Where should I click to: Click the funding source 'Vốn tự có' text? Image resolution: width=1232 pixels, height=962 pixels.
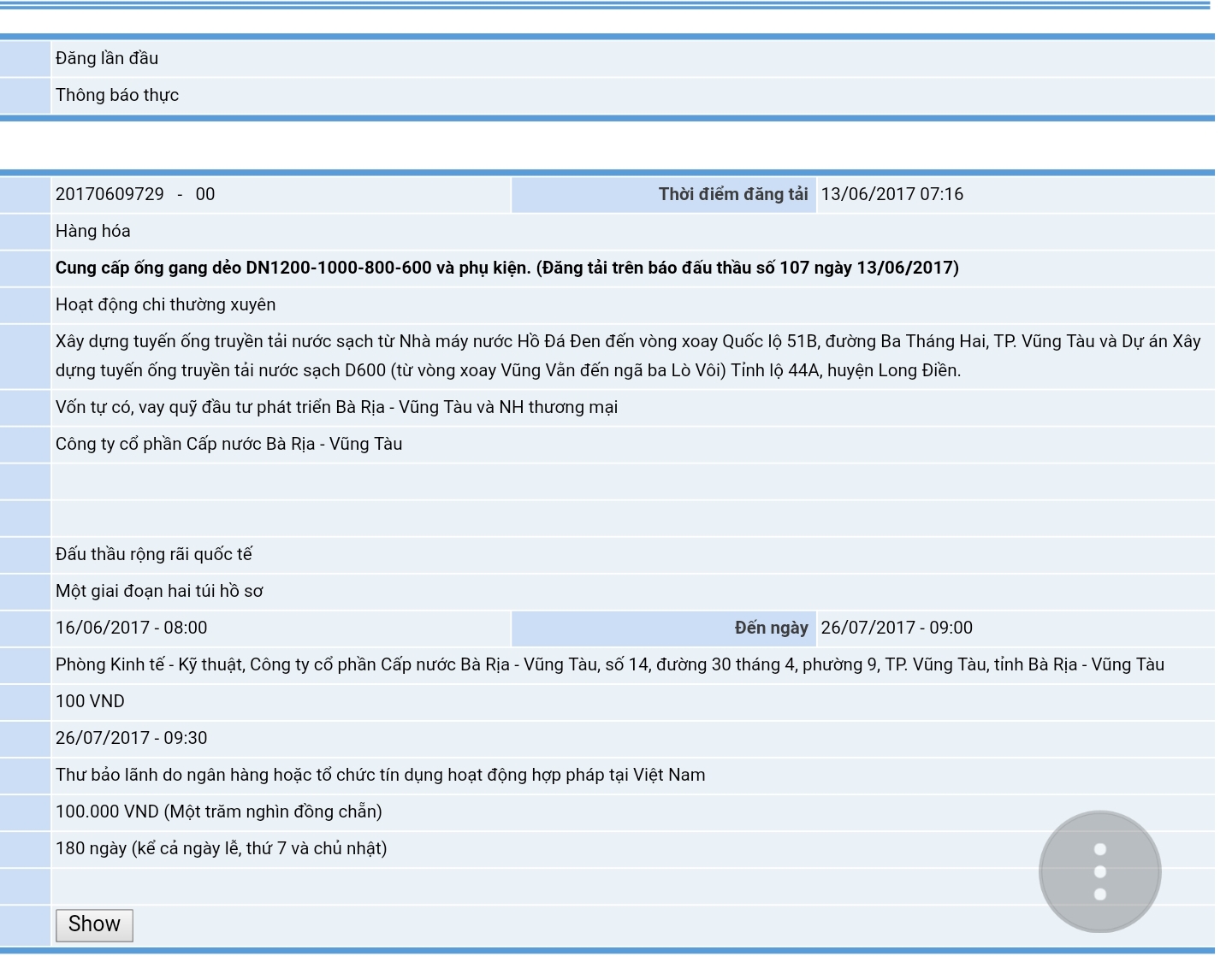coord(336,407)
